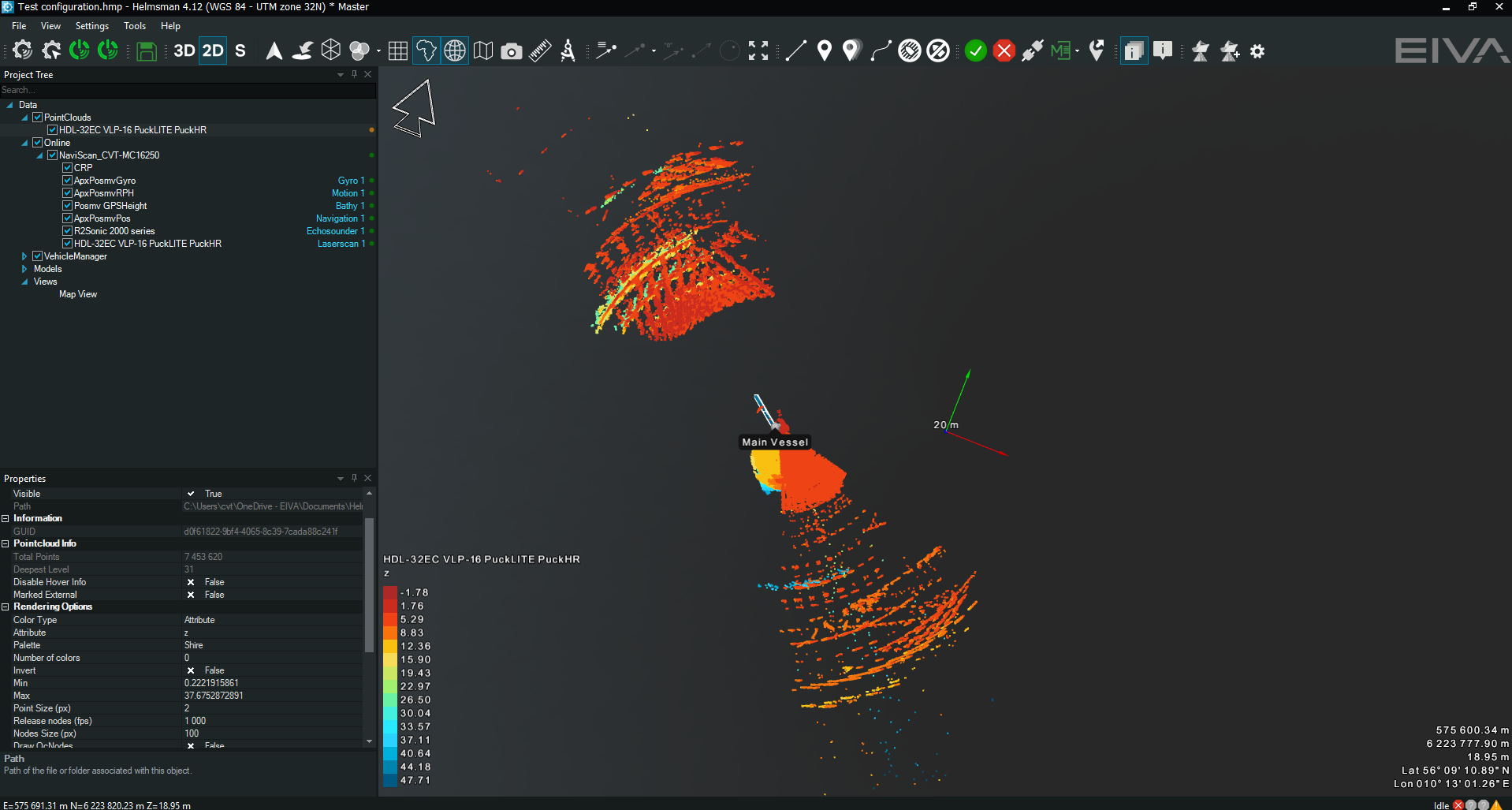Viewport: 1512px width, 810px height.
Task: Take a screenshot with the camera icon
Action: 512,51
